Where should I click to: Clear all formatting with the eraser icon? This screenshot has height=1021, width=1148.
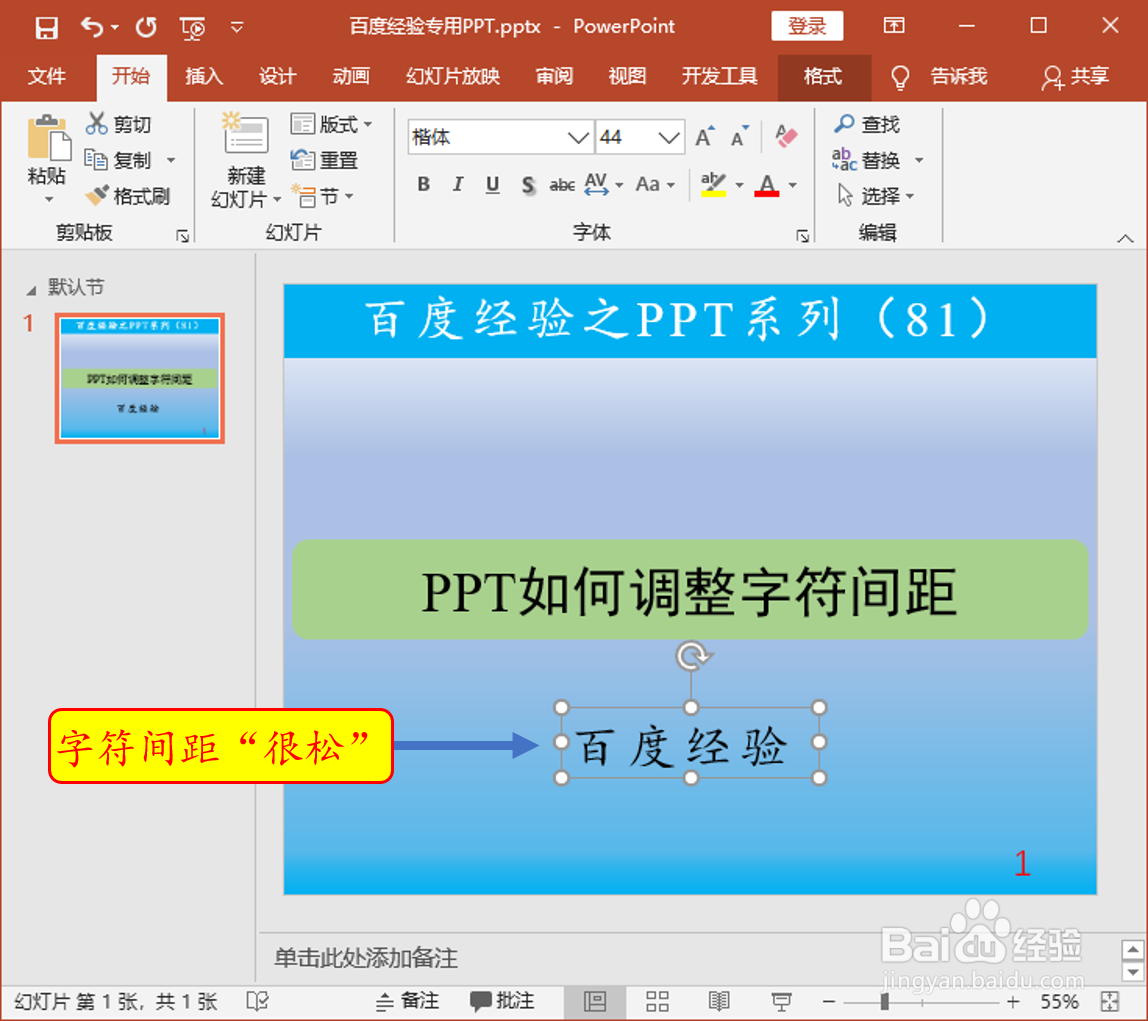[786, 136]
